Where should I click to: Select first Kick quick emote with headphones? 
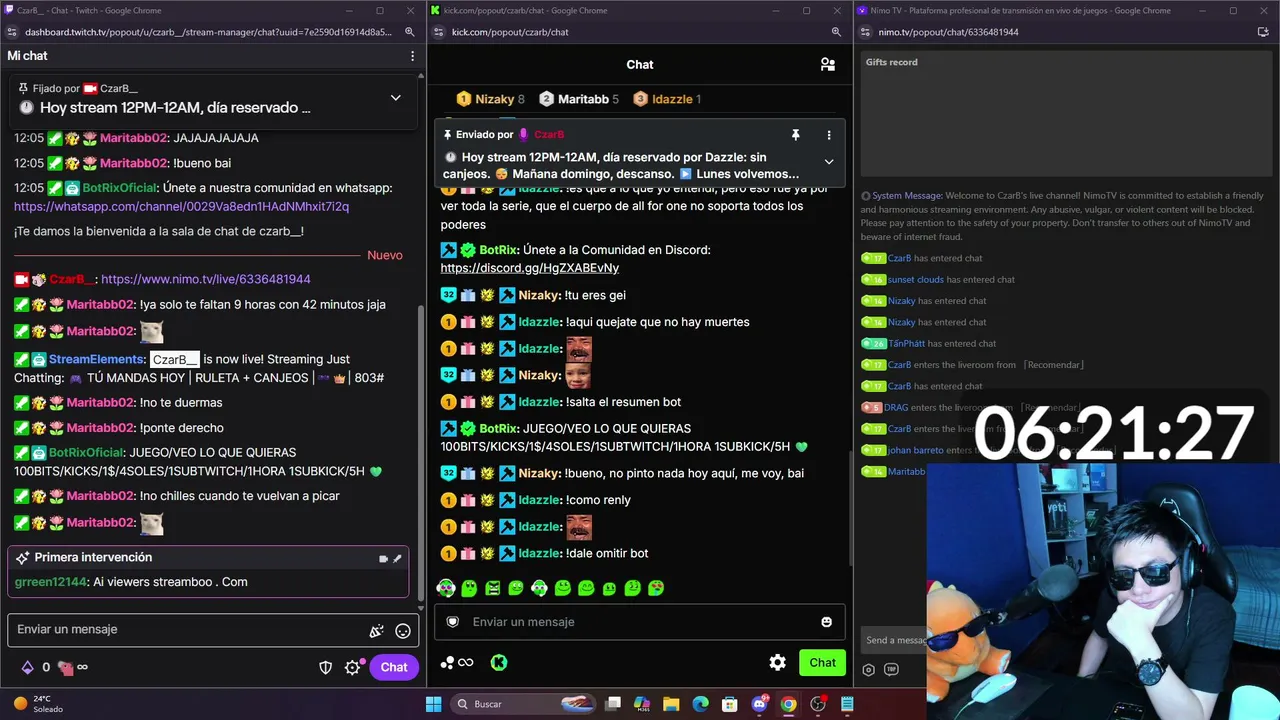446,588
